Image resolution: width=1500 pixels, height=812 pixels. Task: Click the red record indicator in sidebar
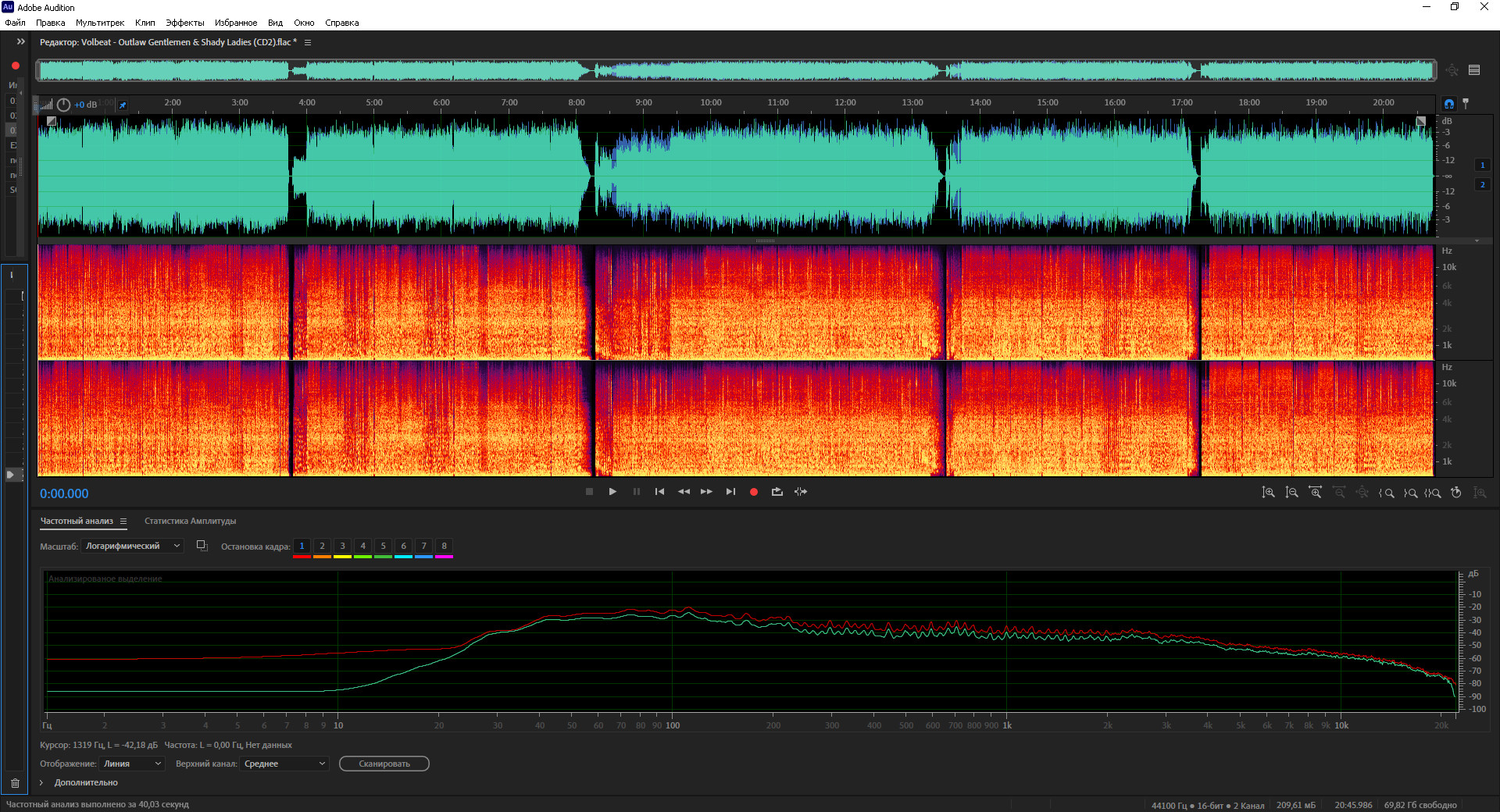[15, 66]
